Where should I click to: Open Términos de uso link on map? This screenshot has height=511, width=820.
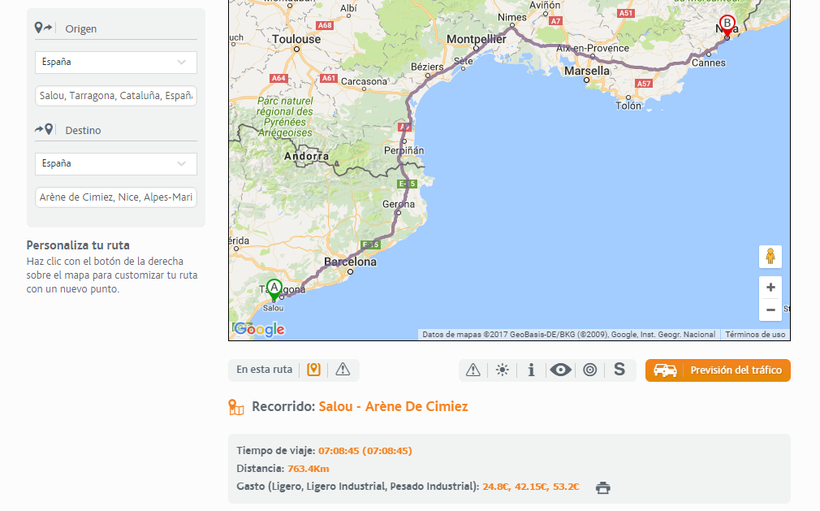pos(755,335)
